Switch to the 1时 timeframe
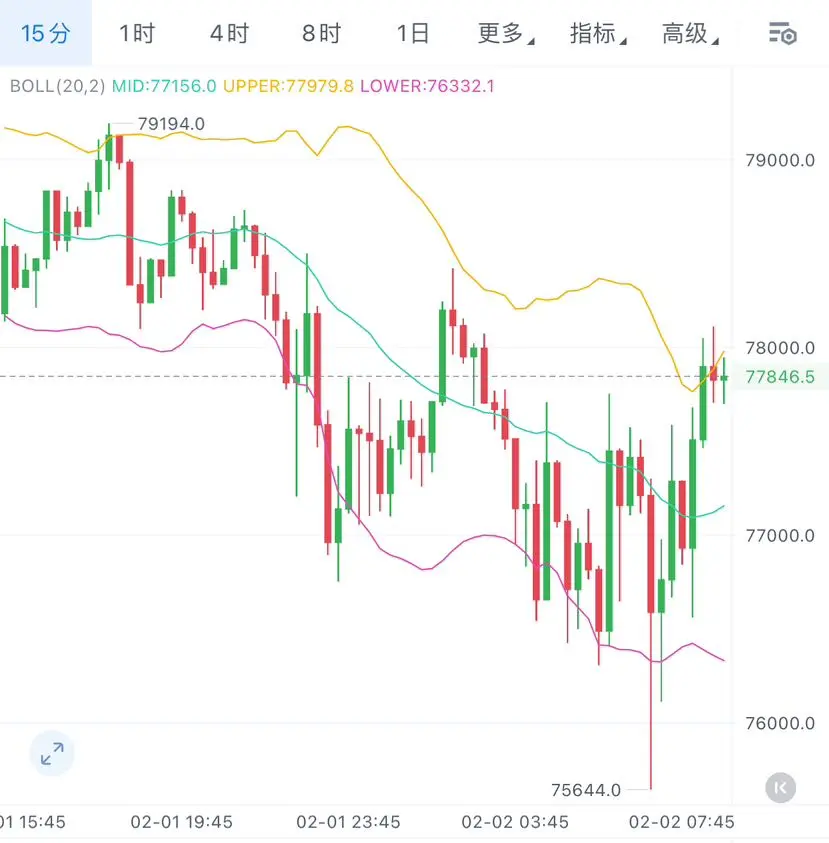 pyautogui.click(x=137, y=33)
